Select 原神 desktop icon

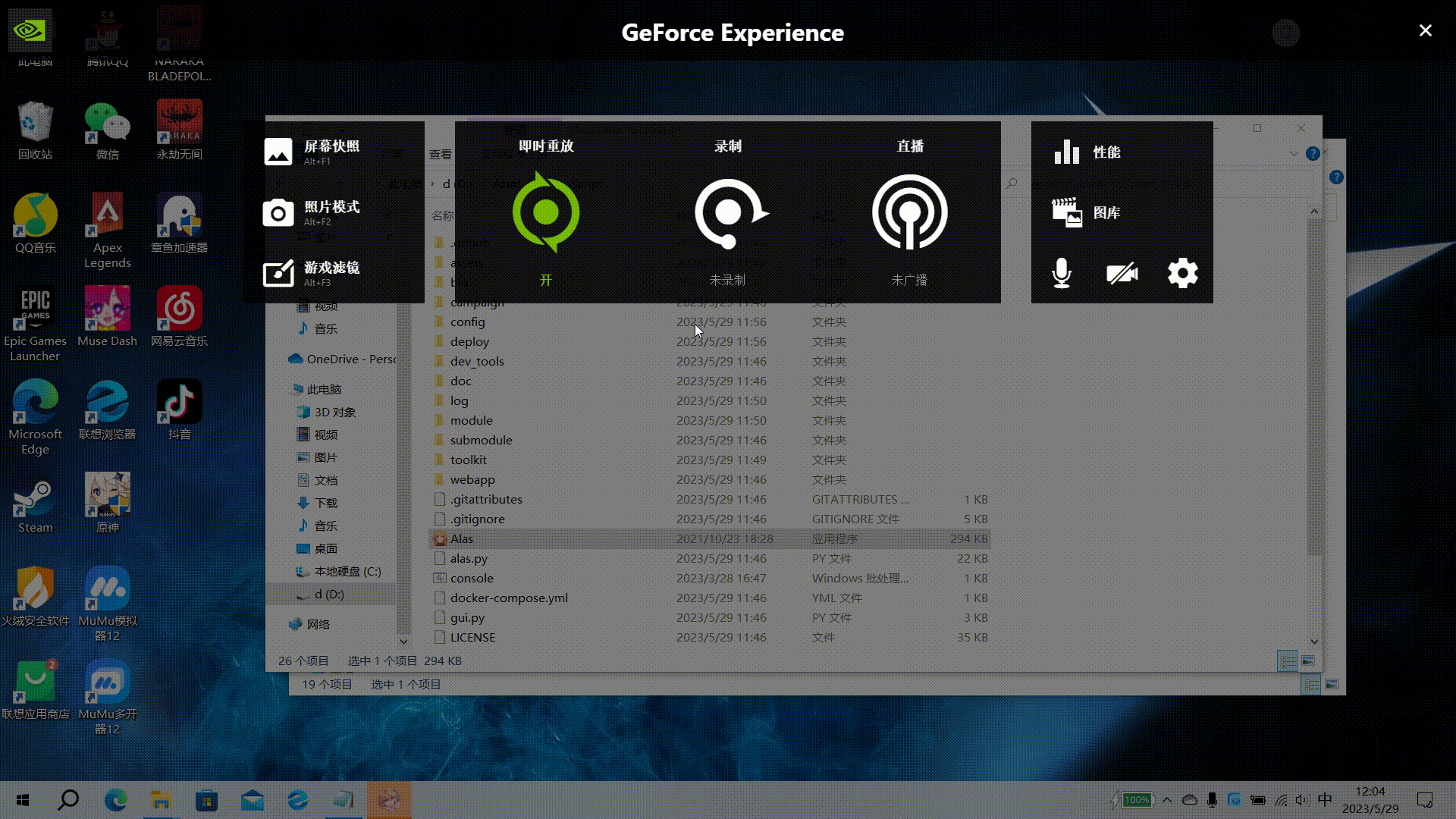click(x=107, y=504)
